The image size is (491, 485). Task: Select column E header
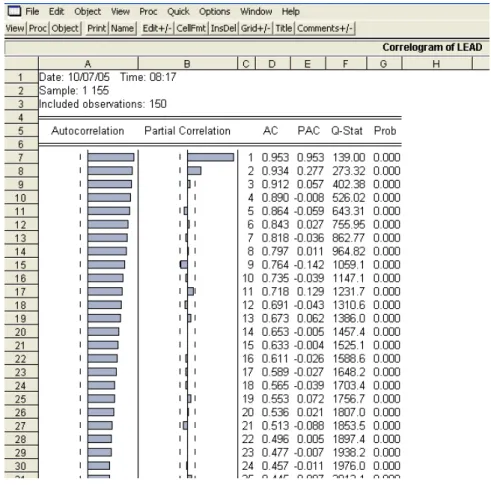tap(307, 64)
